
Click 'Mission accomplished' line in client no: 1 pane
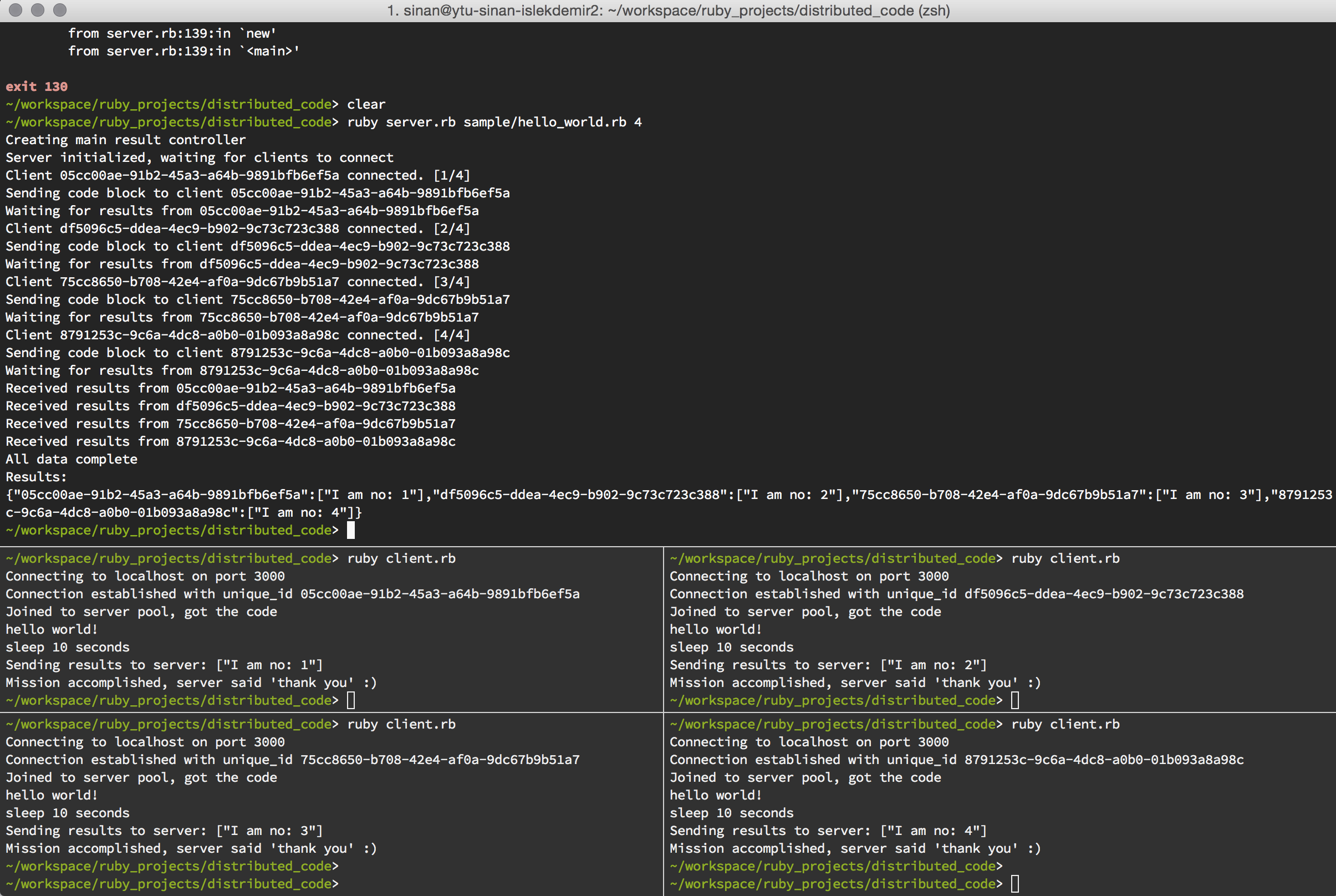pos(191,683)
